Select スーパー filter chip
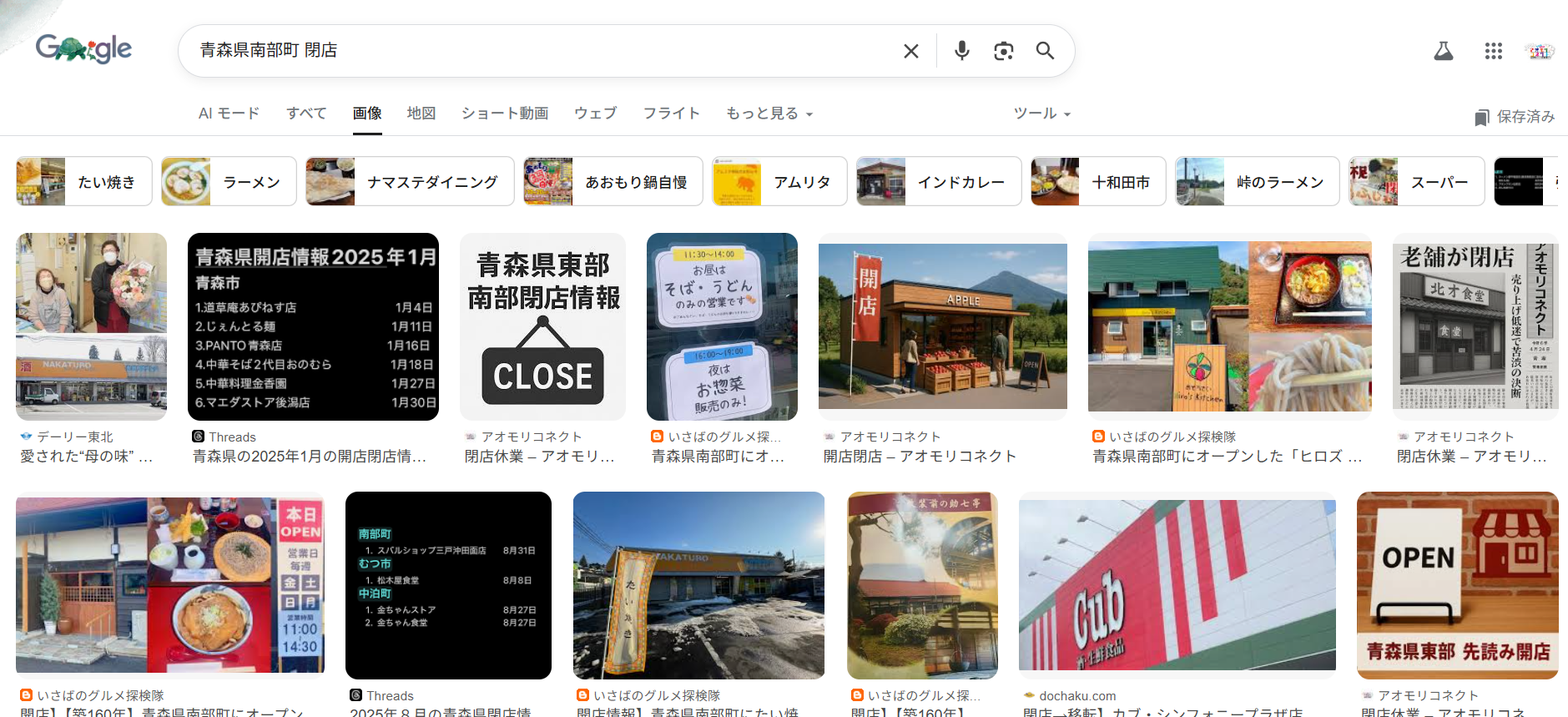Image resolution: width=1568 pixels, height=717 pixels. (1417, 181)
